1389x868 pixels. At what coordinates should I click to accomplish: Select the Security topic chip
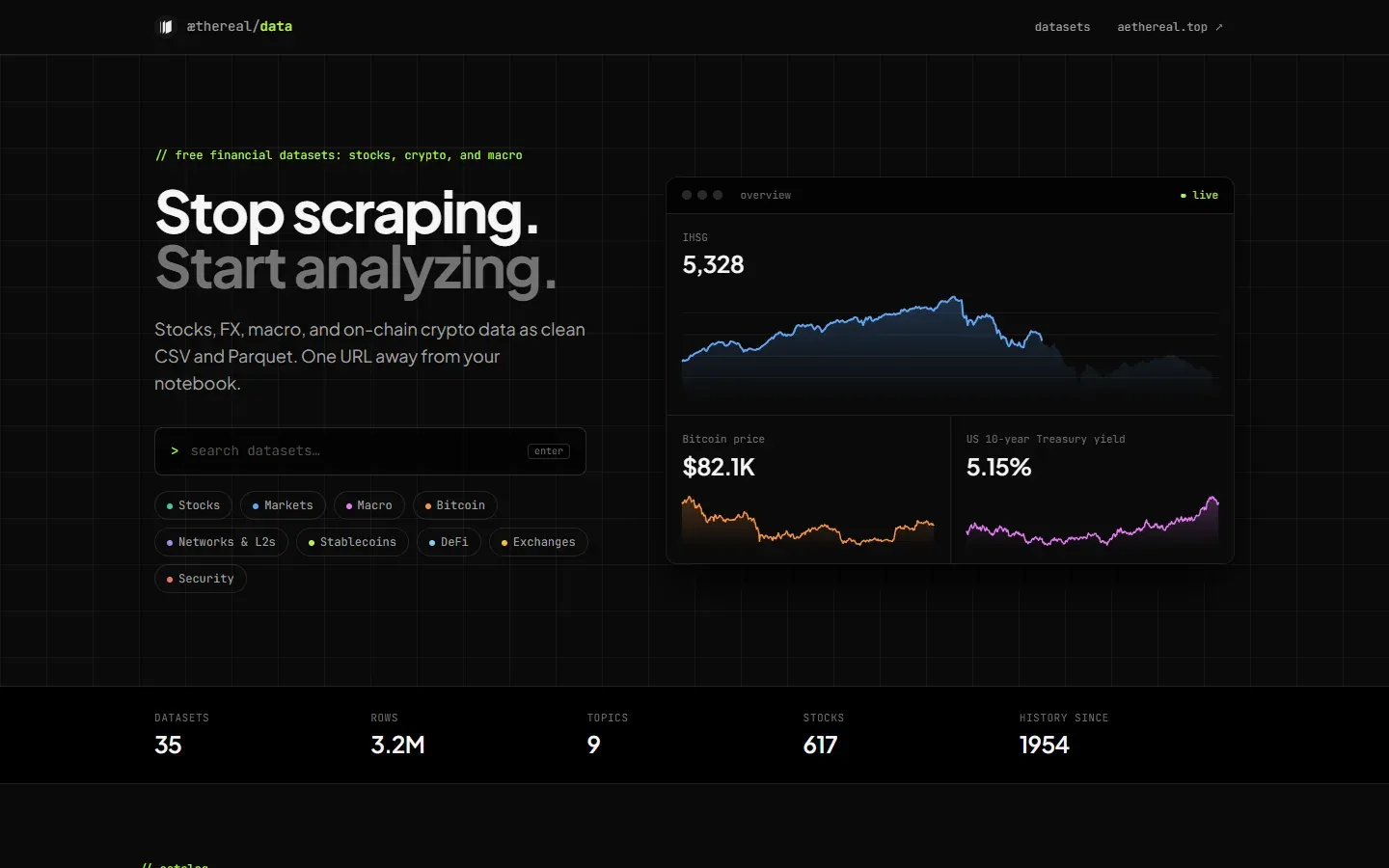[201, 579]
